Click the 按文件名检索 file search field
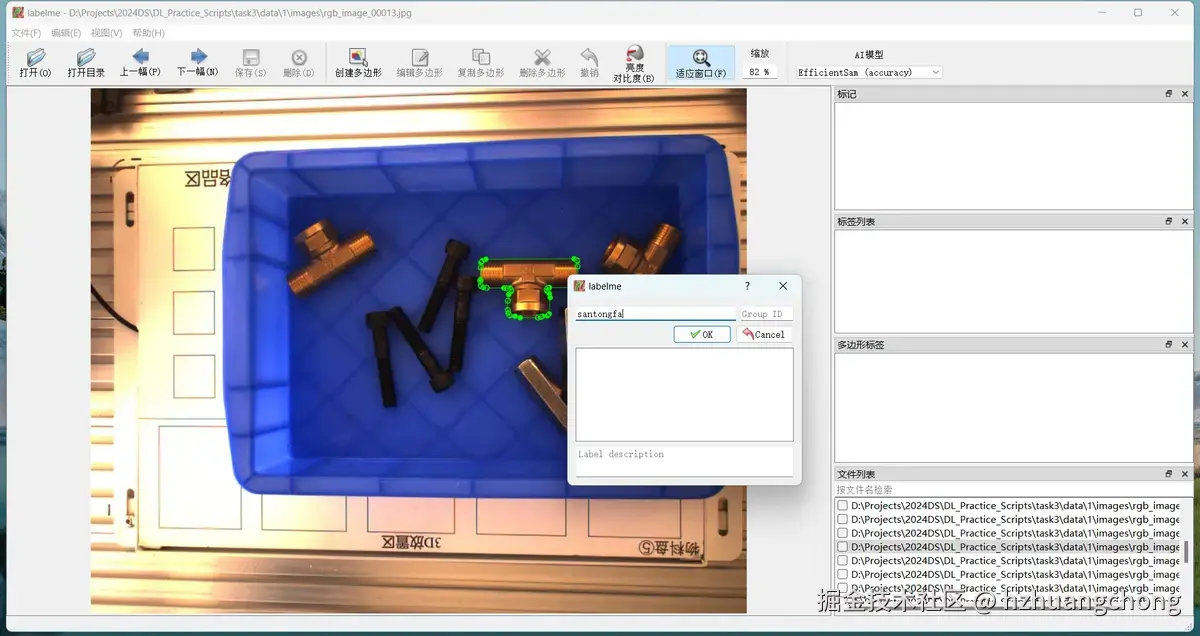Screen dimensions: 1200x636 tap(1013, 490)
